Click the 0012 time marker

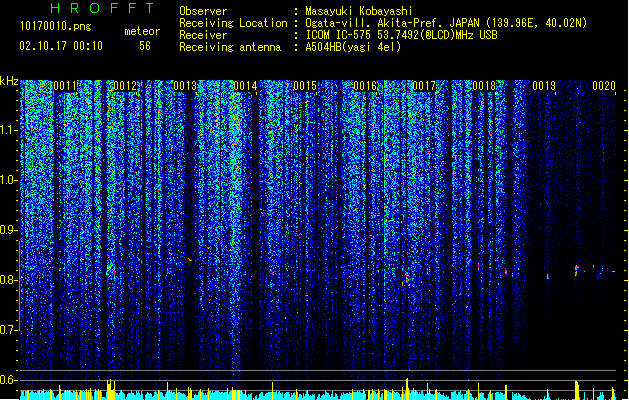coord(125,86)
